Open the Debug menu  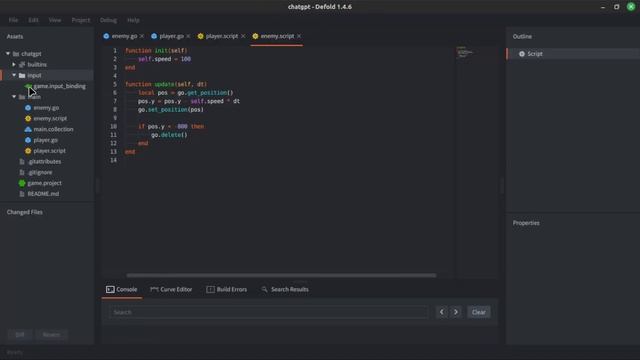pos(108,20)
